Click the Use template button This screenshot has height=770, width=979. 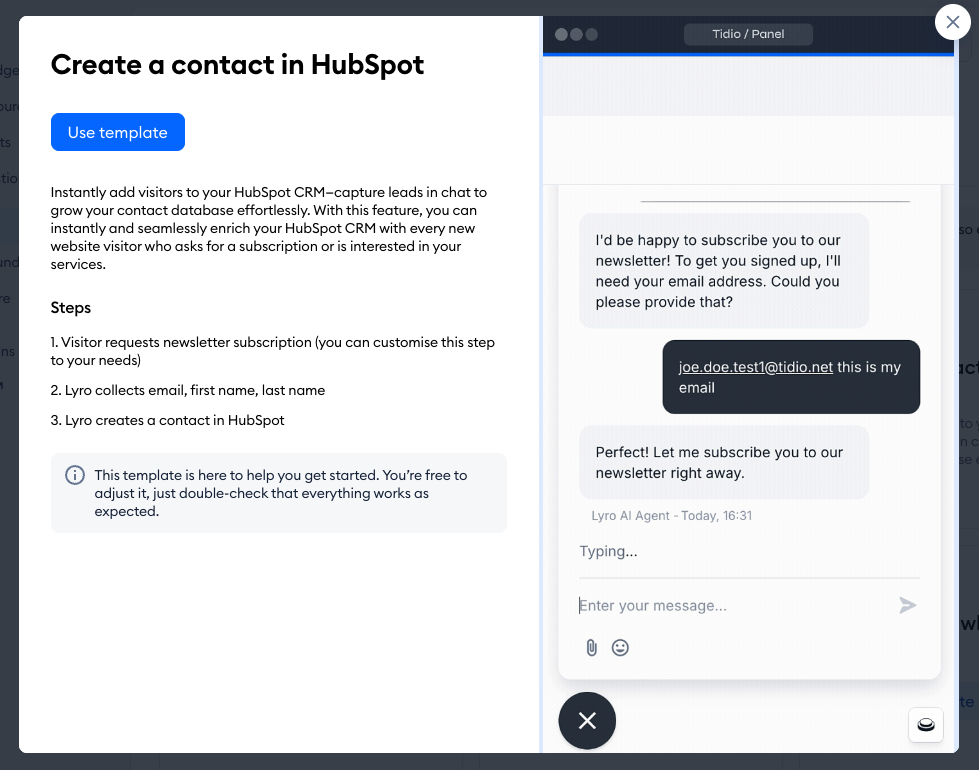click(x=118, y=132)
